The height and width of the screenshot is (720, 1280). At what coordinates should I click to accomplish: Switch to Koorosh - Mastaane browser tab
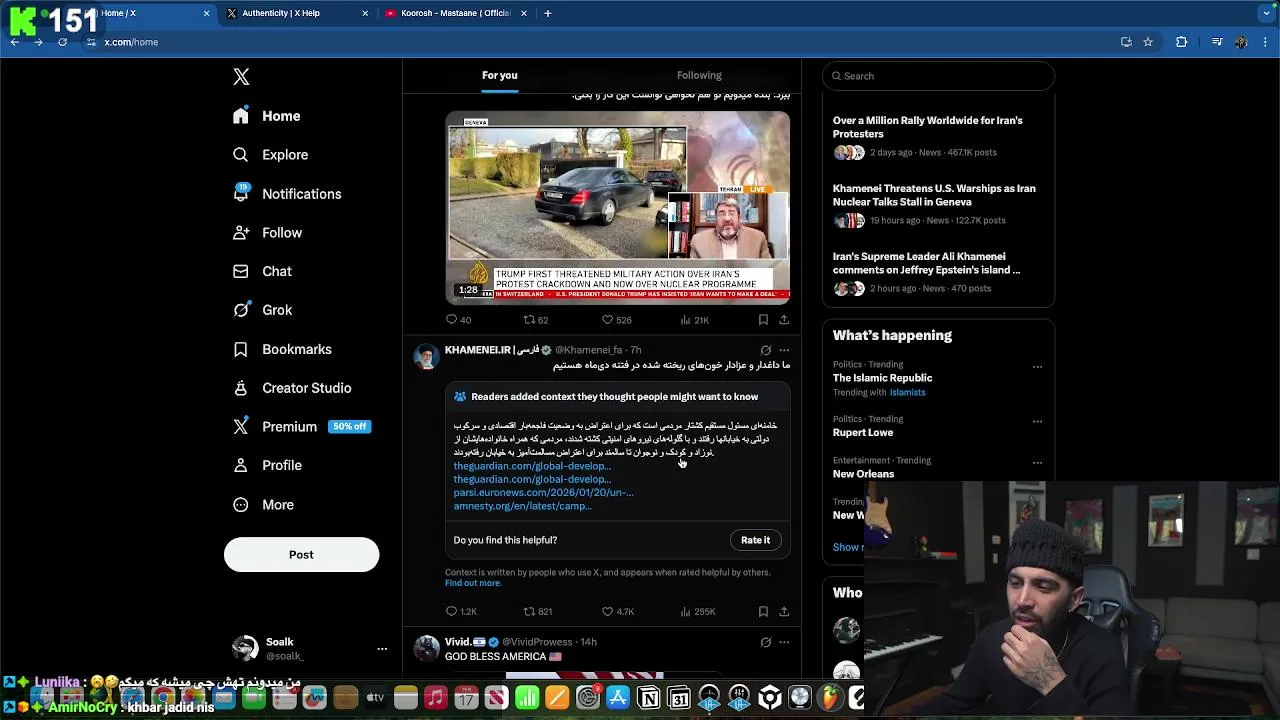click(x=457, y=13)
